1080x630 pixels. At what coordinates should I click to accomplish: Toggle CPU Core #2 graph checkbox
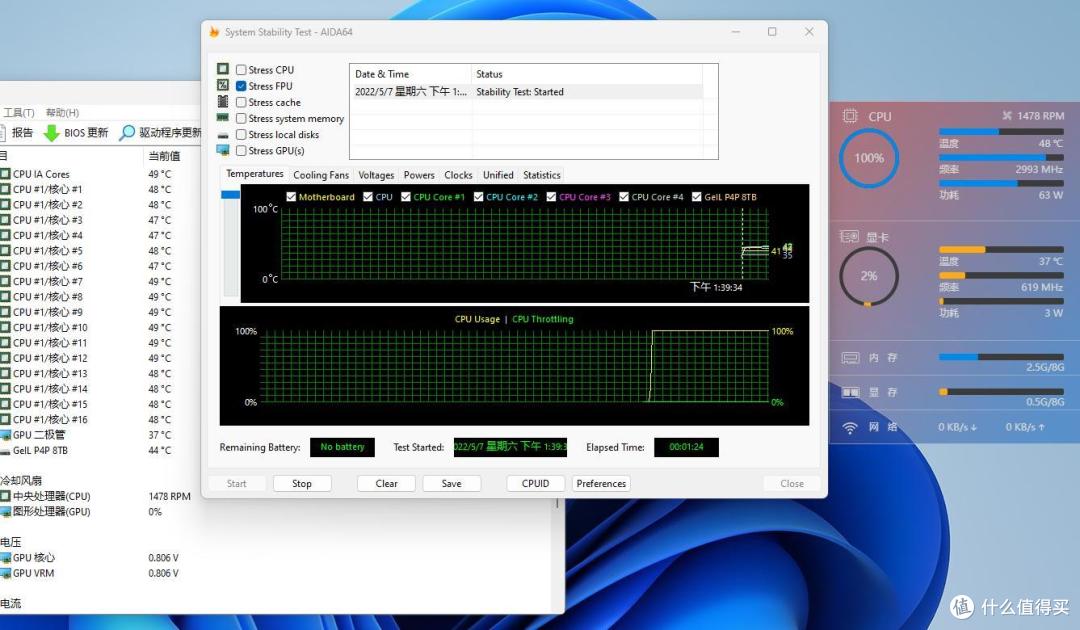pos(479,197)
